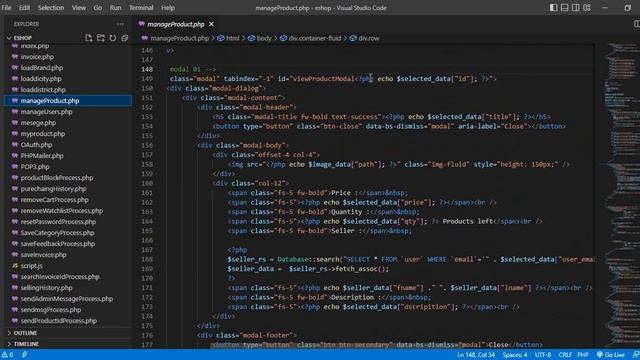Change file encoding UTF-8
640x360 pixels.
pos(543,355)
